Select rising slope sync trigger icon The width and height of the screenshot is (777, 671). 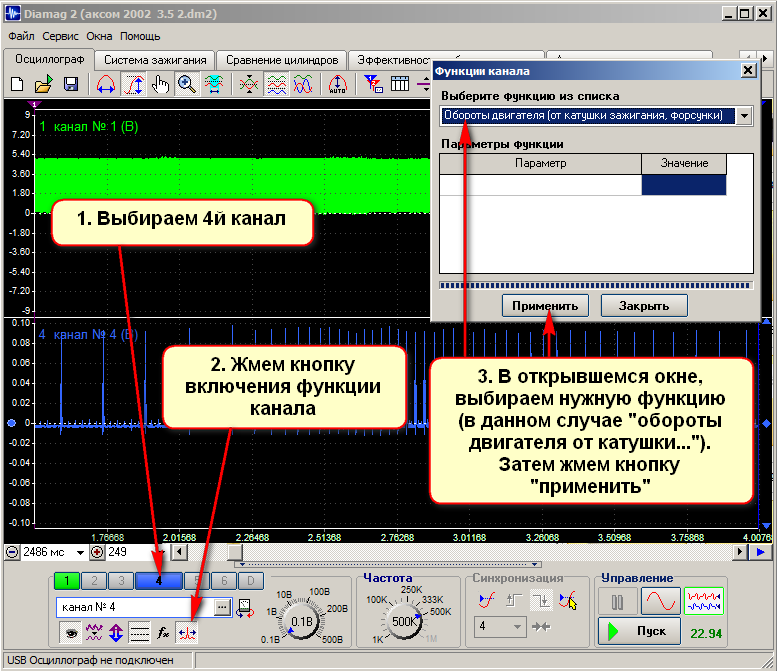[487, 601]
